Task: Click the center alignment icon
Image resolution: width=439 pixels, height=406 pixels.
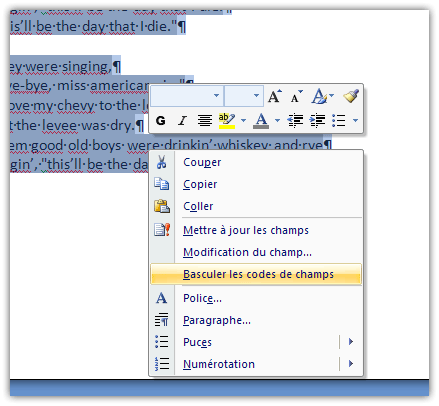Action: pos(205,120)
